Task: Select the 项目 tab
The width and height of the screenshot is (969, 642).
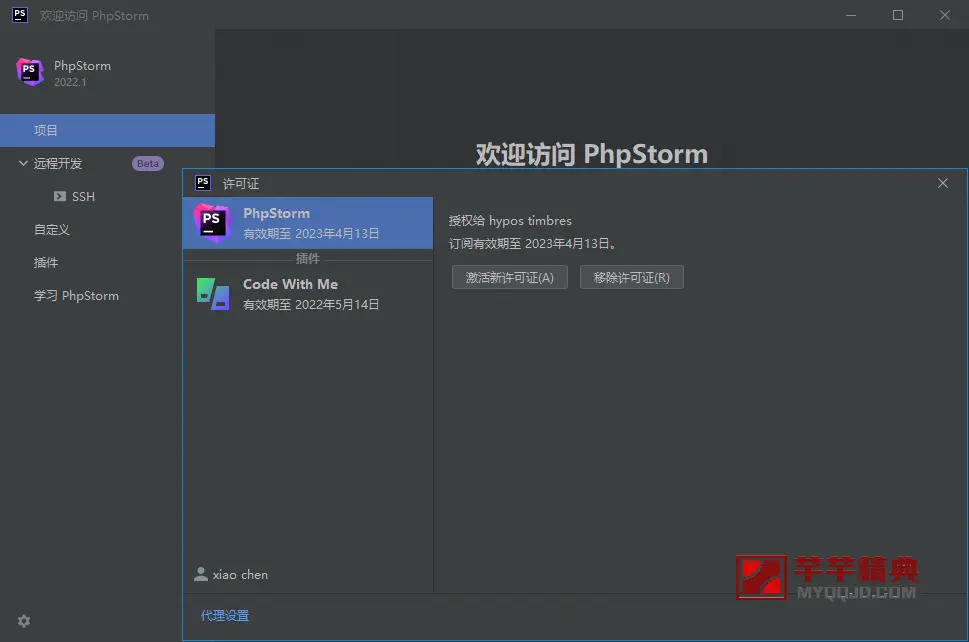Action: pyautogui.click(x=108, y=130)
